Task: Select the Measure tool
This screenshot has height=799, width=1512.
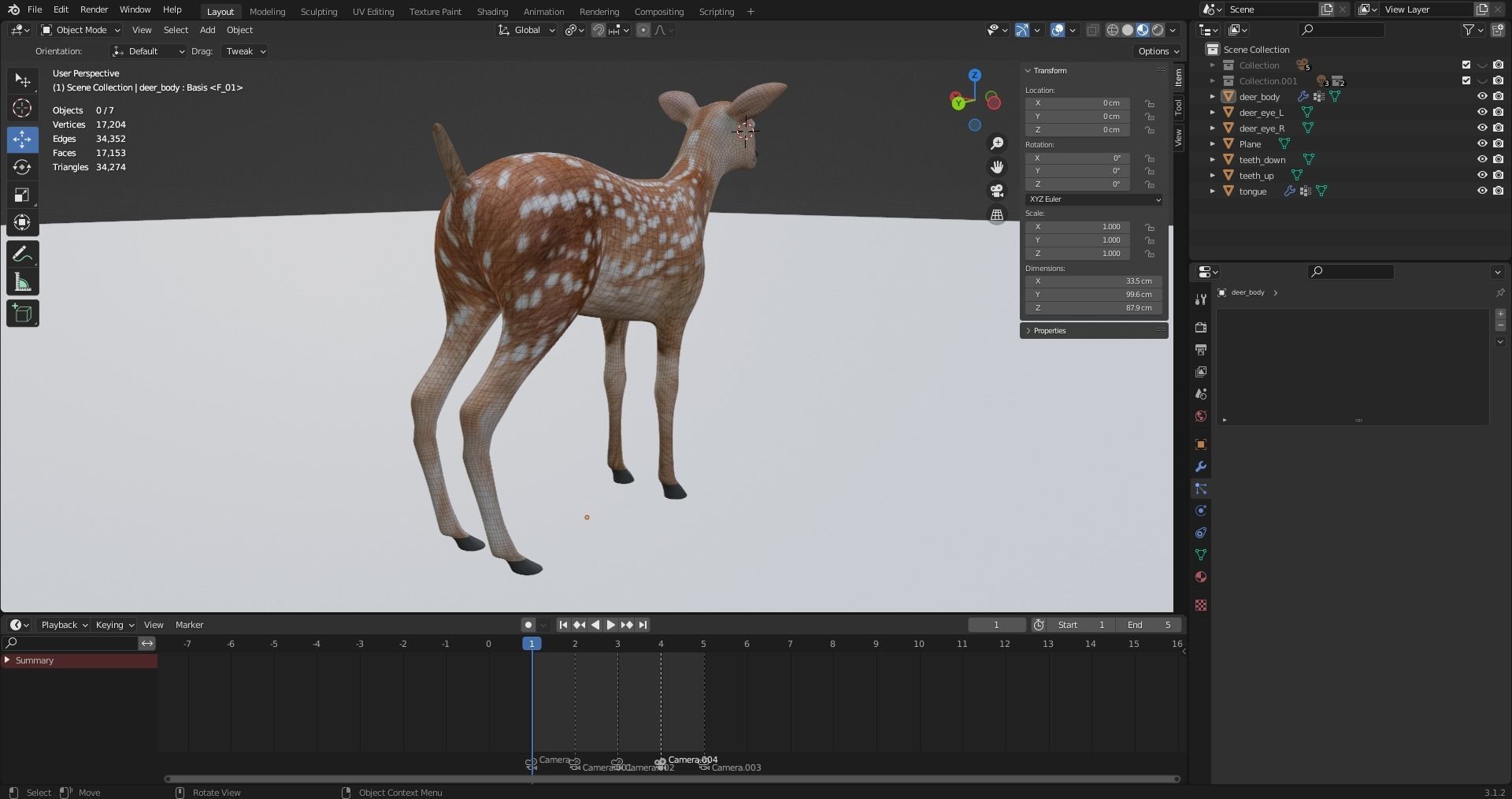Action: (x=22, y=283)
